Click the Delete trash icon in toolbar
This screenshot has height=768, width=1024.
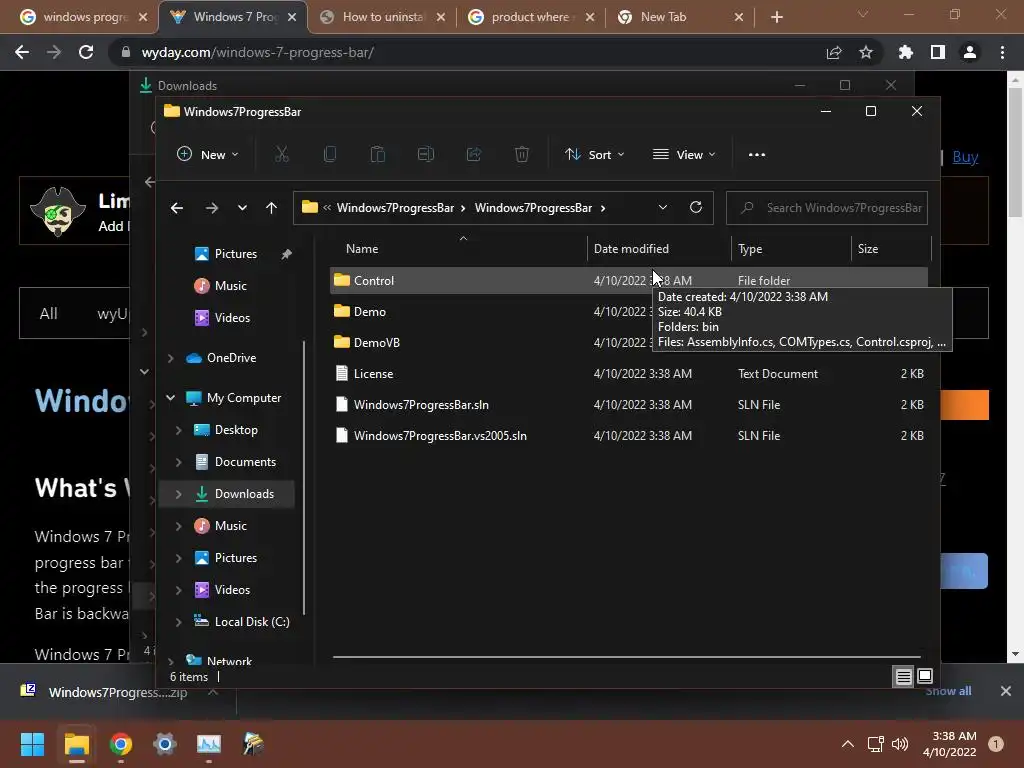[522, 155]
